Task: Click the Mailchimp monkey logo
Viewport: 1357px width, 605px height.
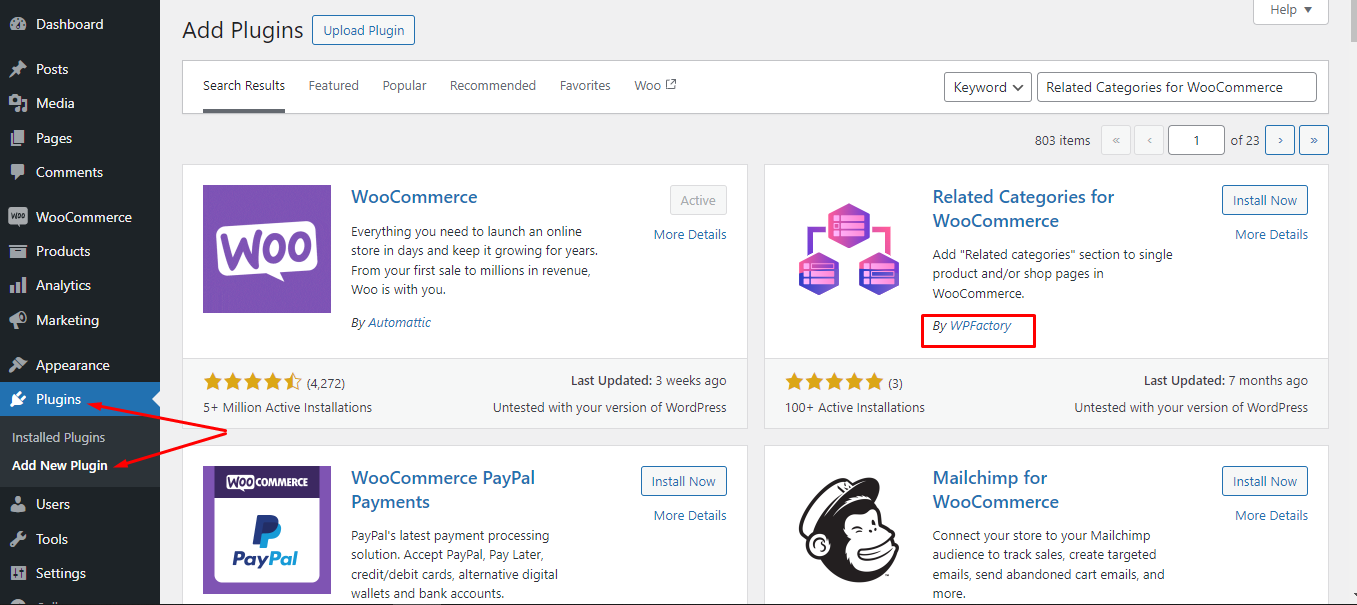Action: coord(849,530)
